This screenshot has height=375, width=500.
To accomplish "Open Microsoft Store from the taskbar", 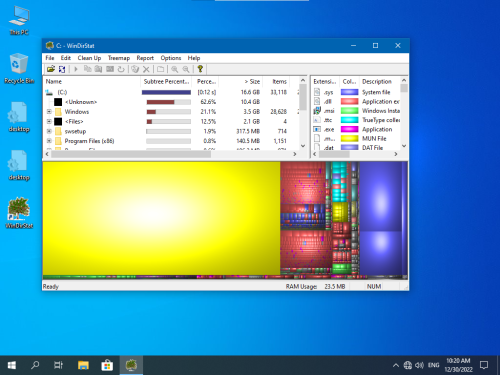I will [x=107, y=365].
